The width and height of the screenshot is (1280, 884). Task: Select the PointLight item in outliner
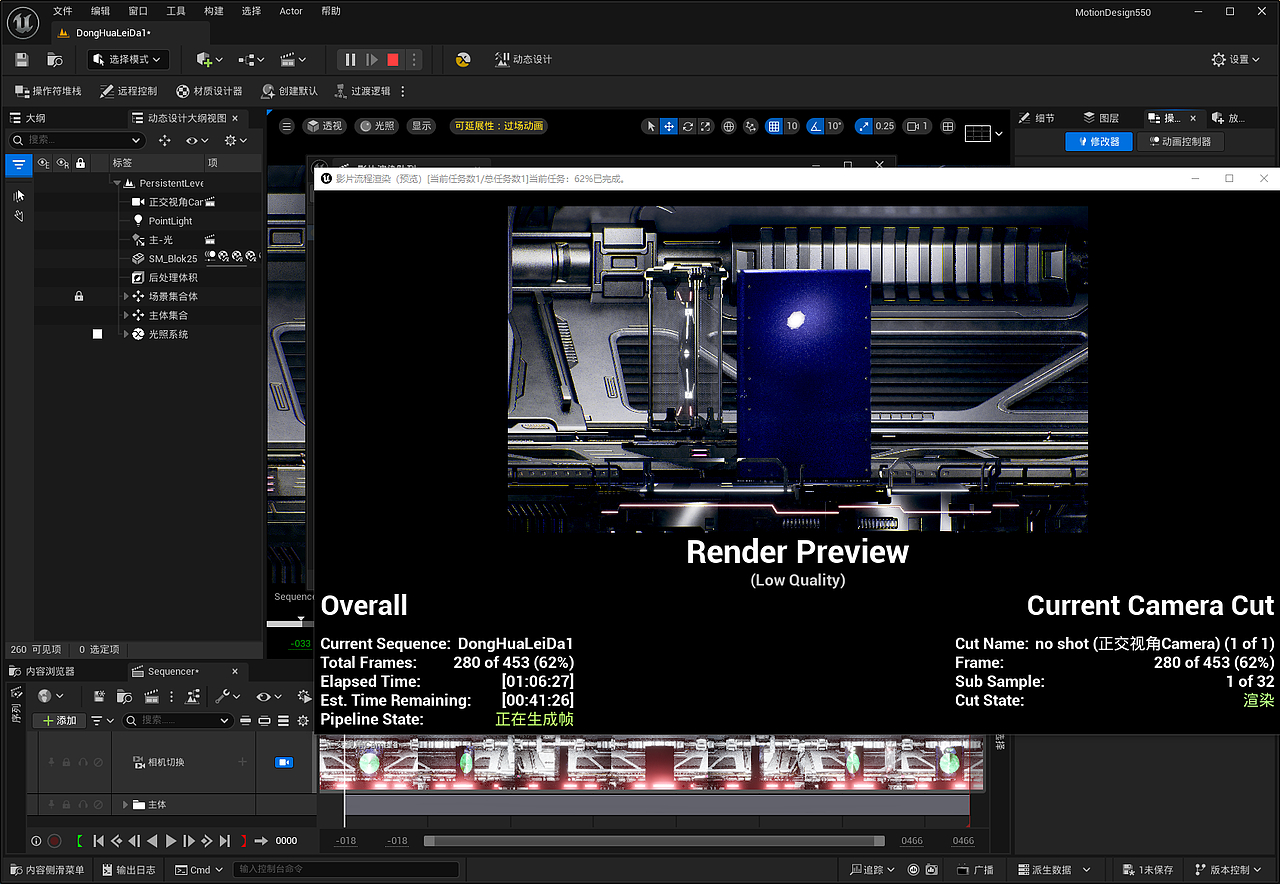[171, 221]
